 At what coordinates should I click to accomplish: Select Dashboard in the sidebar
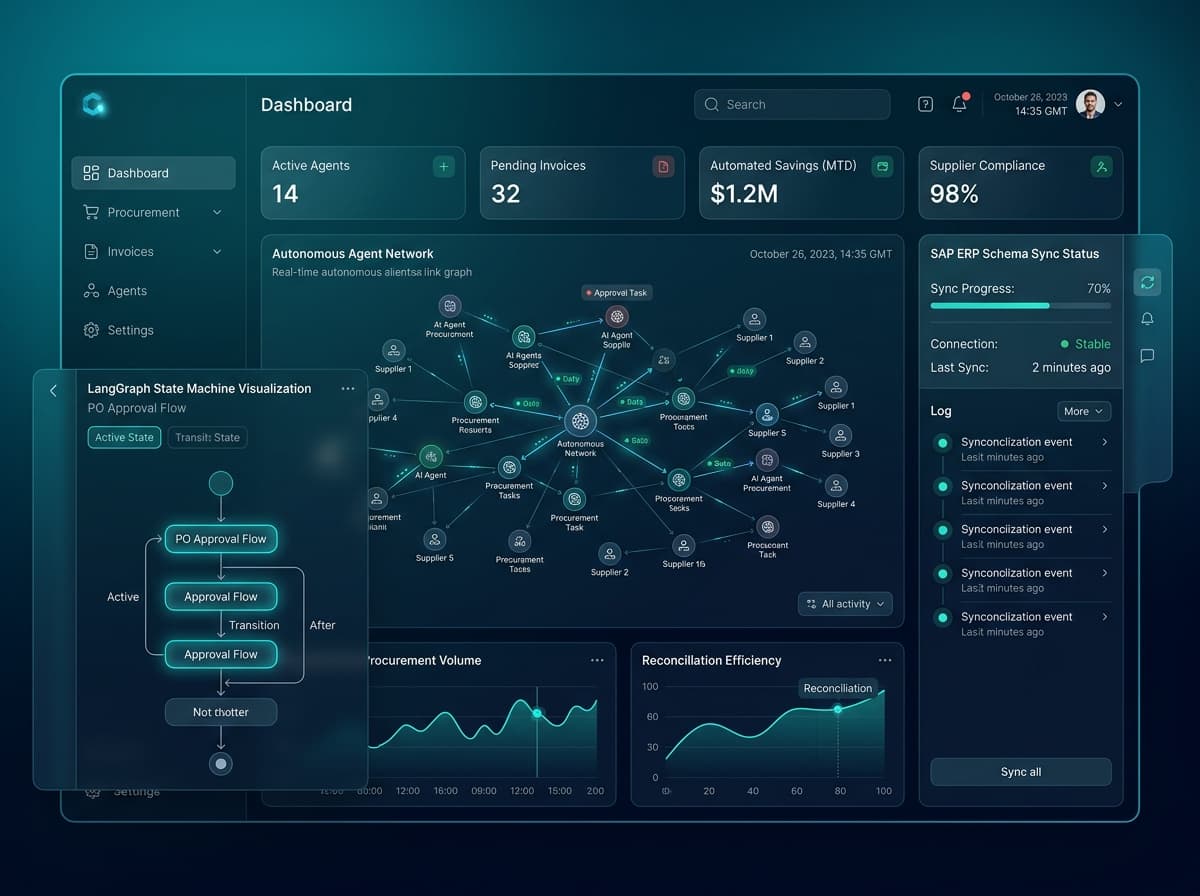coord(153,173)
